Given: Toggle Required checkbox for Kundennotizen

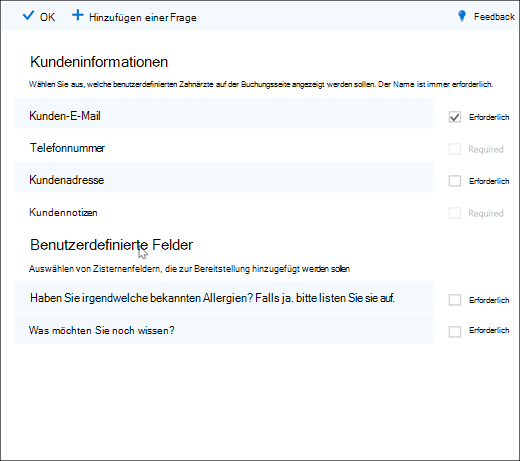Looking at the screenshot, I should coord(455,213).
